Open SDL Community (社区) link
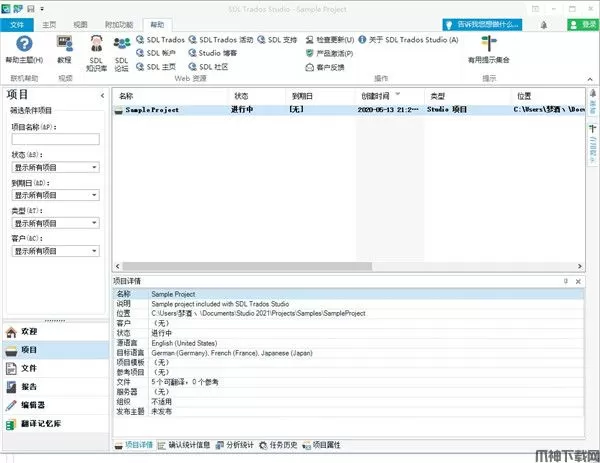The image size is (600, 463). pyautogui.click(x=208, y=67)
